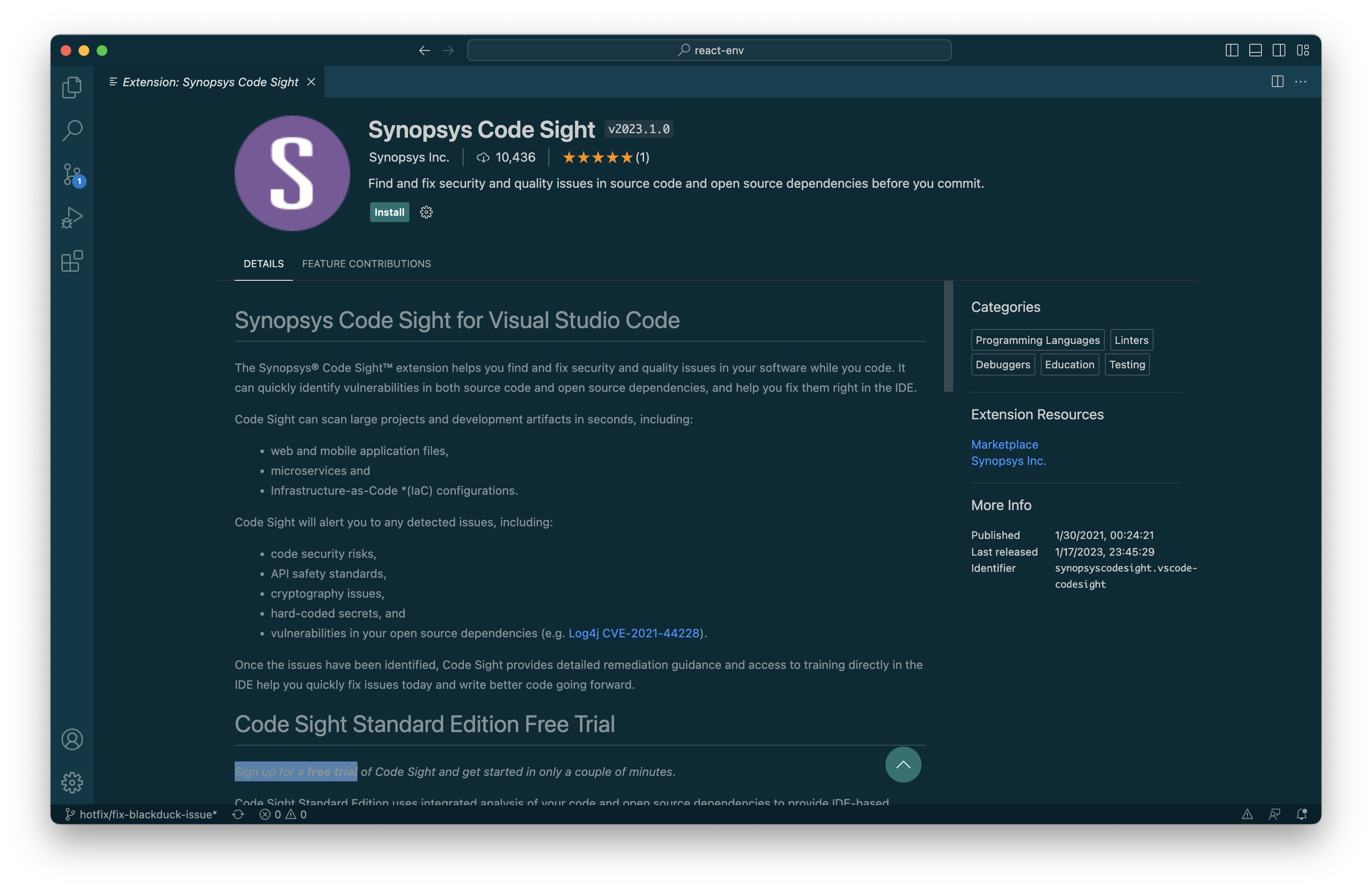This screenshot has height=891, width=1372.
Task: Open the editor More Actions menu
Action: point(1301,82)
